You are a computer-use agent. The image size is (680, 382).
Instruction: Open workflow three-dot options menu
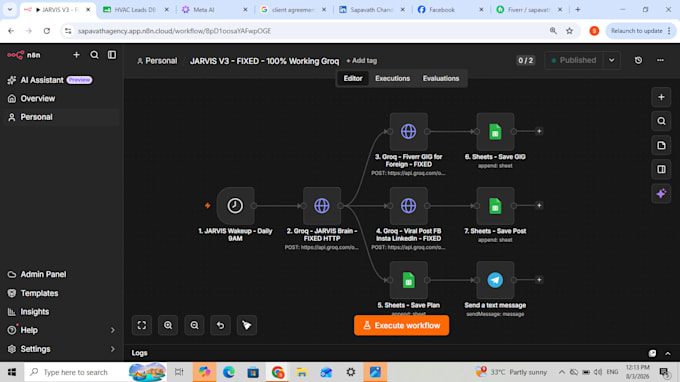pyautogui.click(x=660, y=60)
